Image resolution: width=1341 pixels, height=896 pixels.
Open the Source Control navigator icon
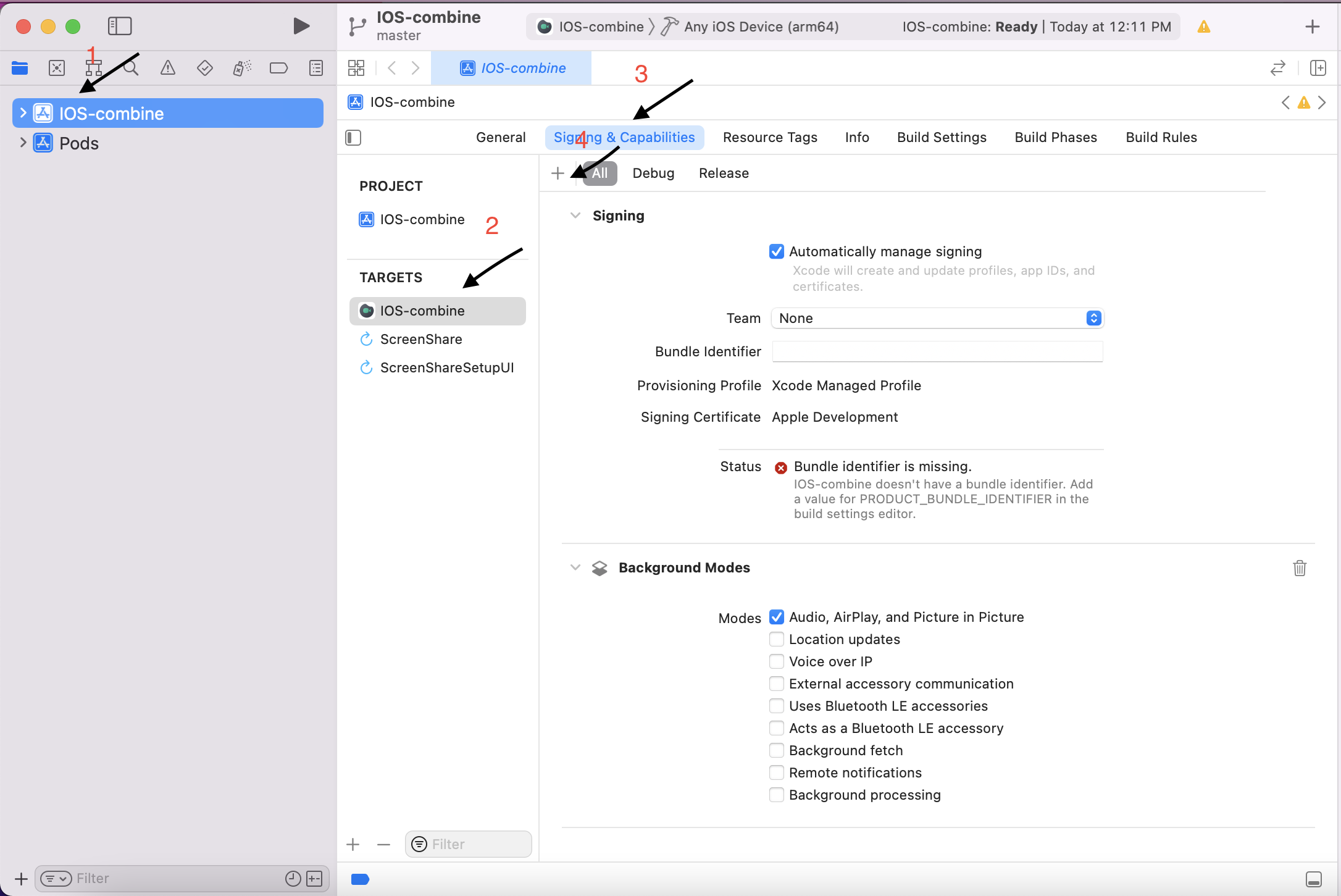(57, 68)
